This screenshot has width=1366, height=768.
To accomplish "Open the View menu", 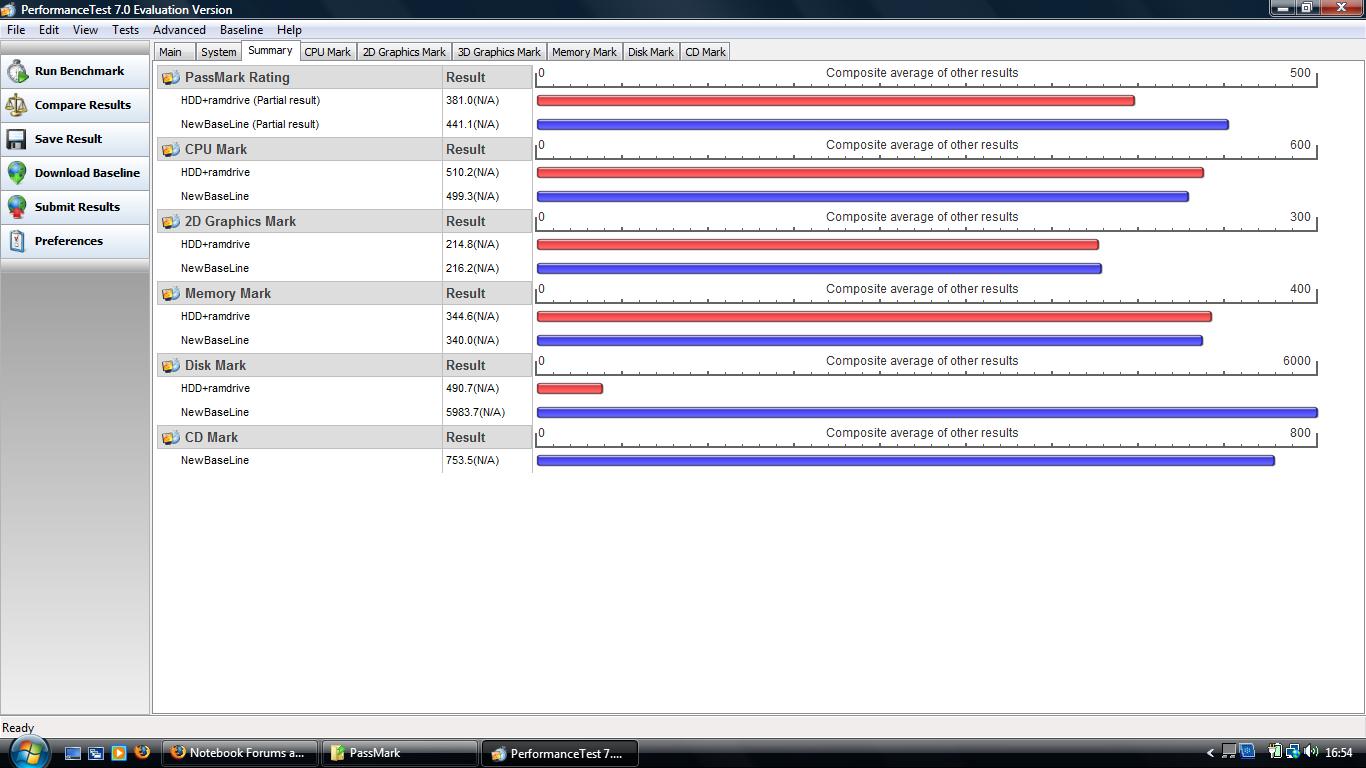I will point(85,30).
